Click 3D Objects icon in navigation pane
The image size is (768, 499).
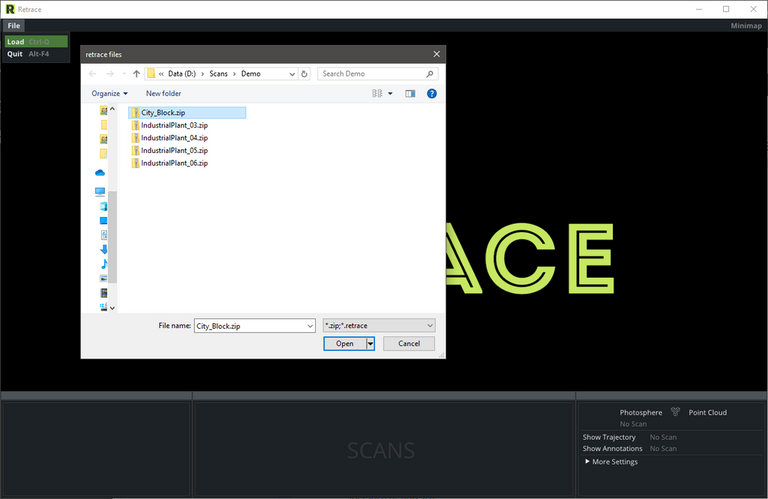pyautogui.click(x=103, y=206)
